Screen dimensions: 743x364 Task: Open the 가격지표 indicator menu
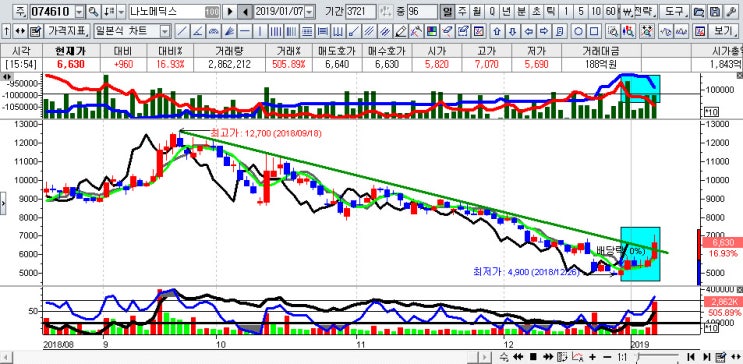click(67, 32)
